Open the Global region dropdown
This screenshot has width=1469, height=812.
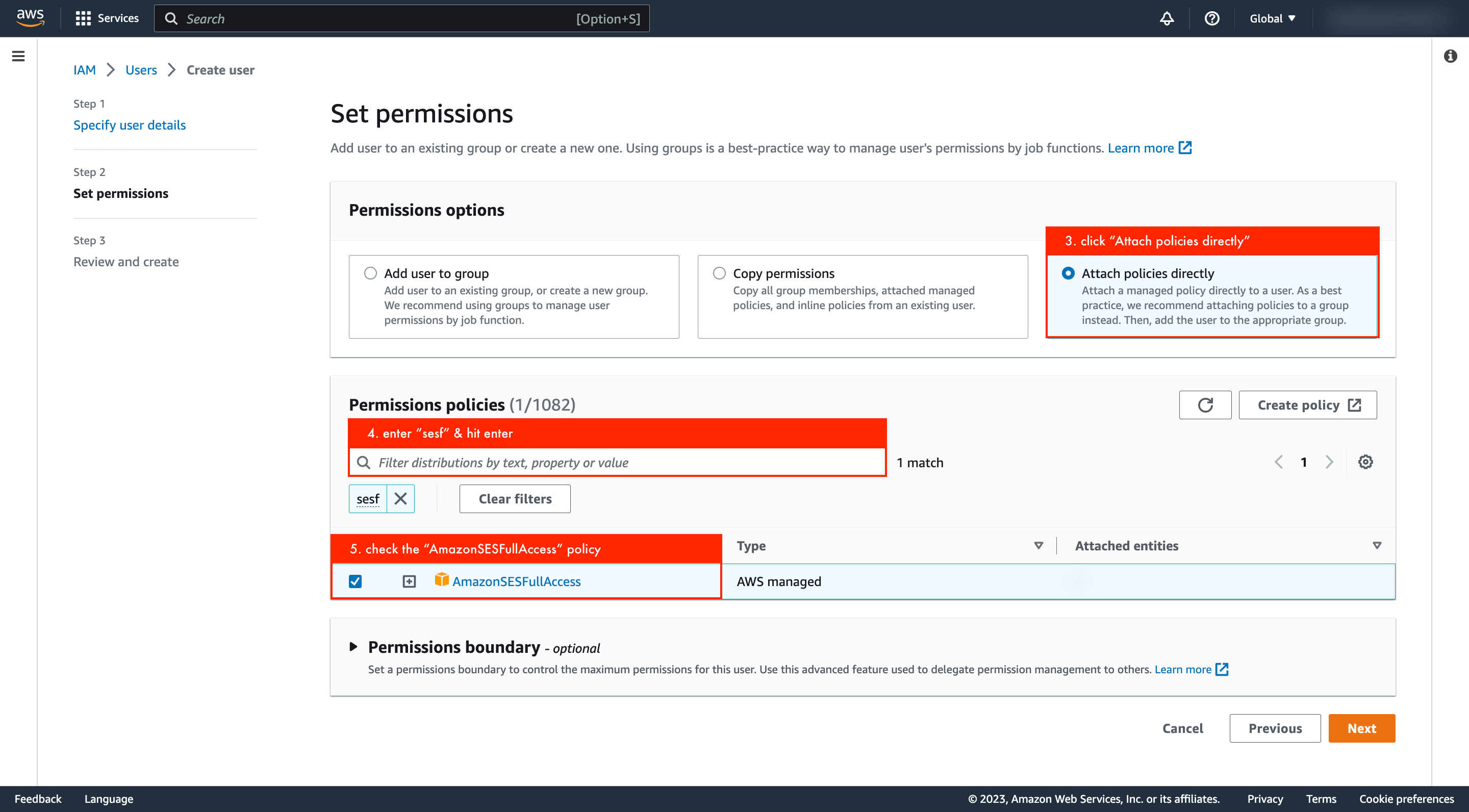1272,19
